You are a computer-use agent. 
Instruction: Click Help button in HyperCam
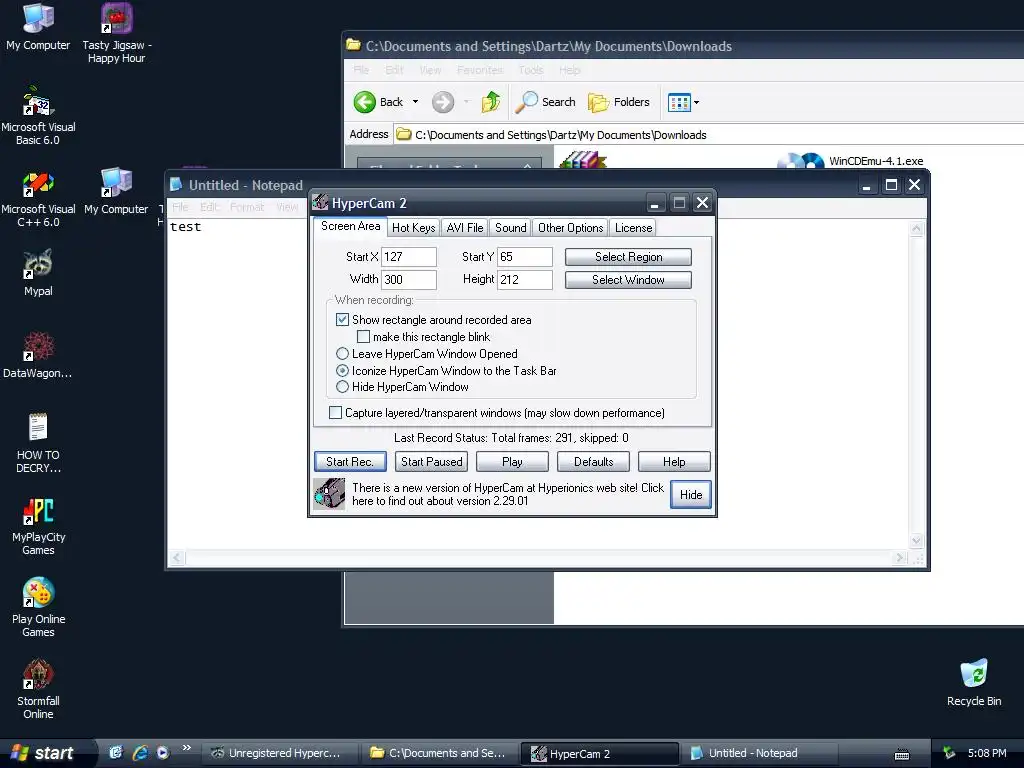coord(674,462)
